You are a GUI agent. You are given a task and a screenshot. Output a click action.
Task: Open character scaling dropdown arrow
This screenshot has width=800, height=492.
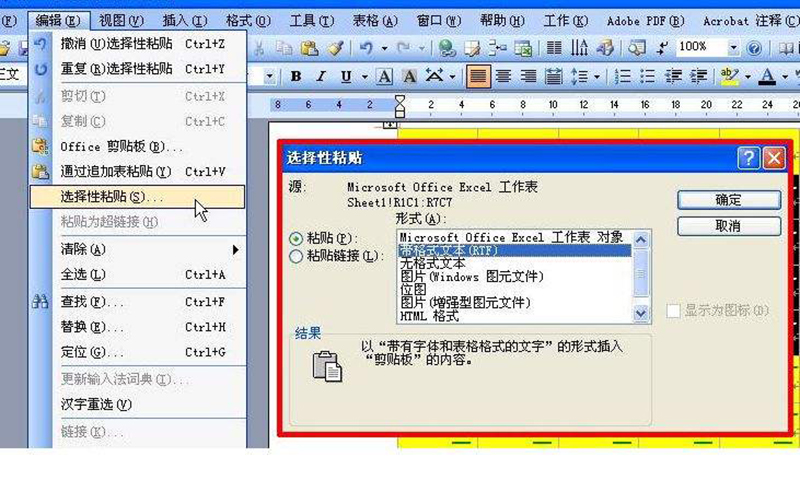[x=453, y=77]
